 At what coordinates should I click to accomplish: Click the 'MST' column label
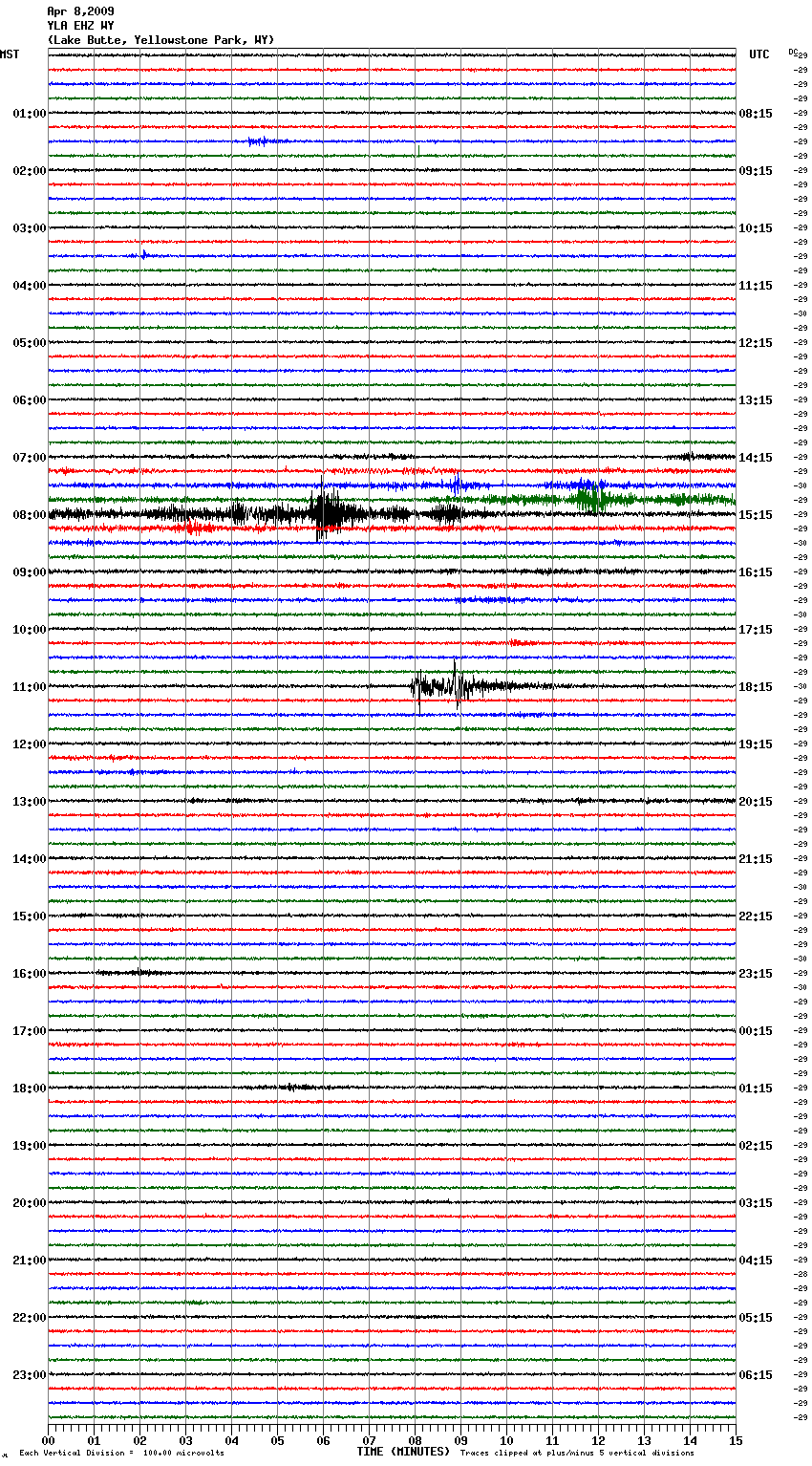tap(10, 54)
